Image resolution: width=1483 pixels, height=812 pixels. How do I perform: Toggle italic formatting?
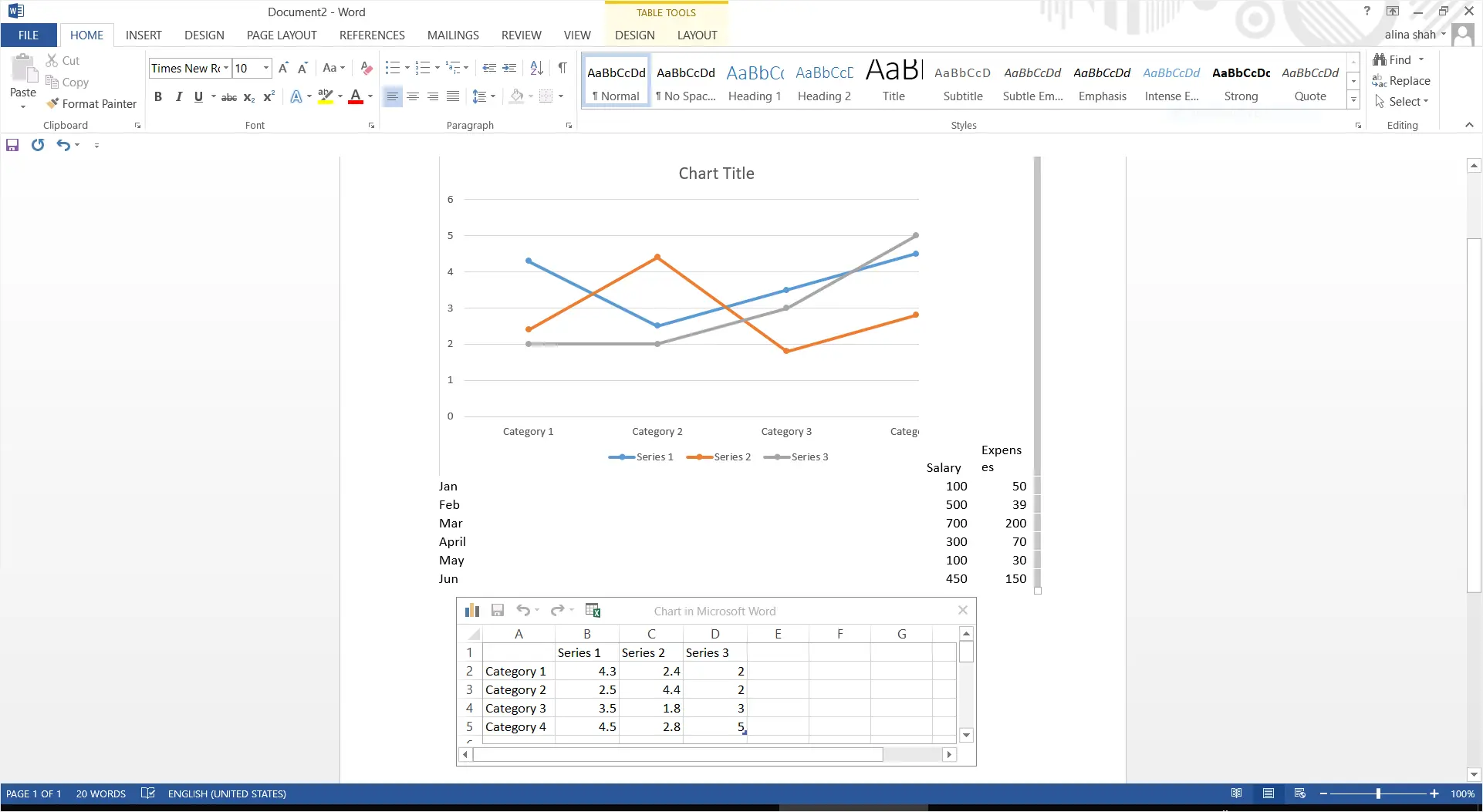178,97
